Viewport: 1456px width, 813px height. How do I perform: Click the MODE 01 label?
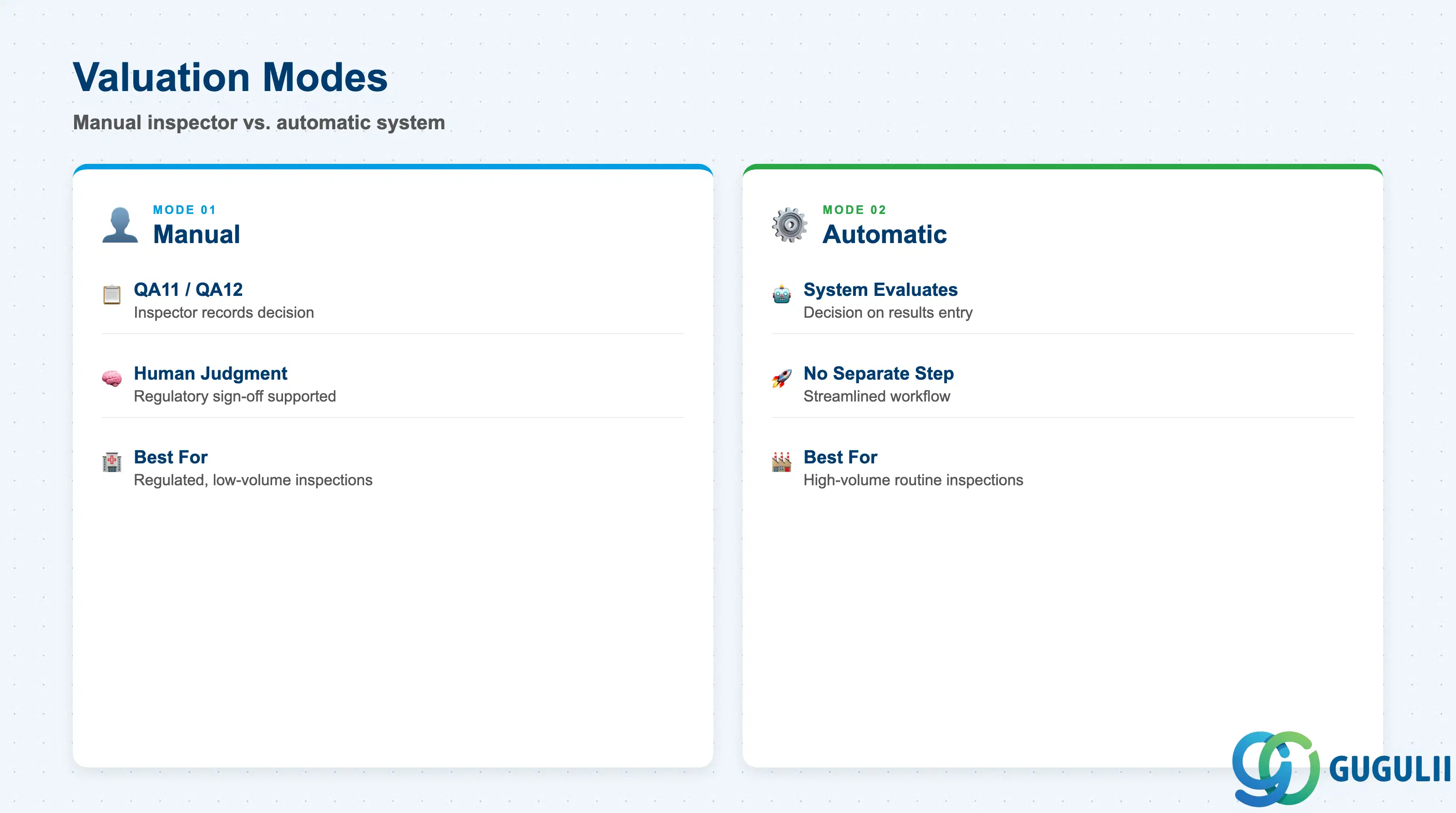coord(185,210)
